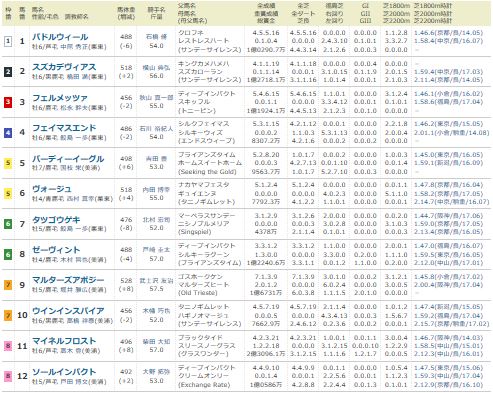This screenshot has width=493, height=393.
Task: Open horse page for スズカデヴィアス
Action: point(64,67)
